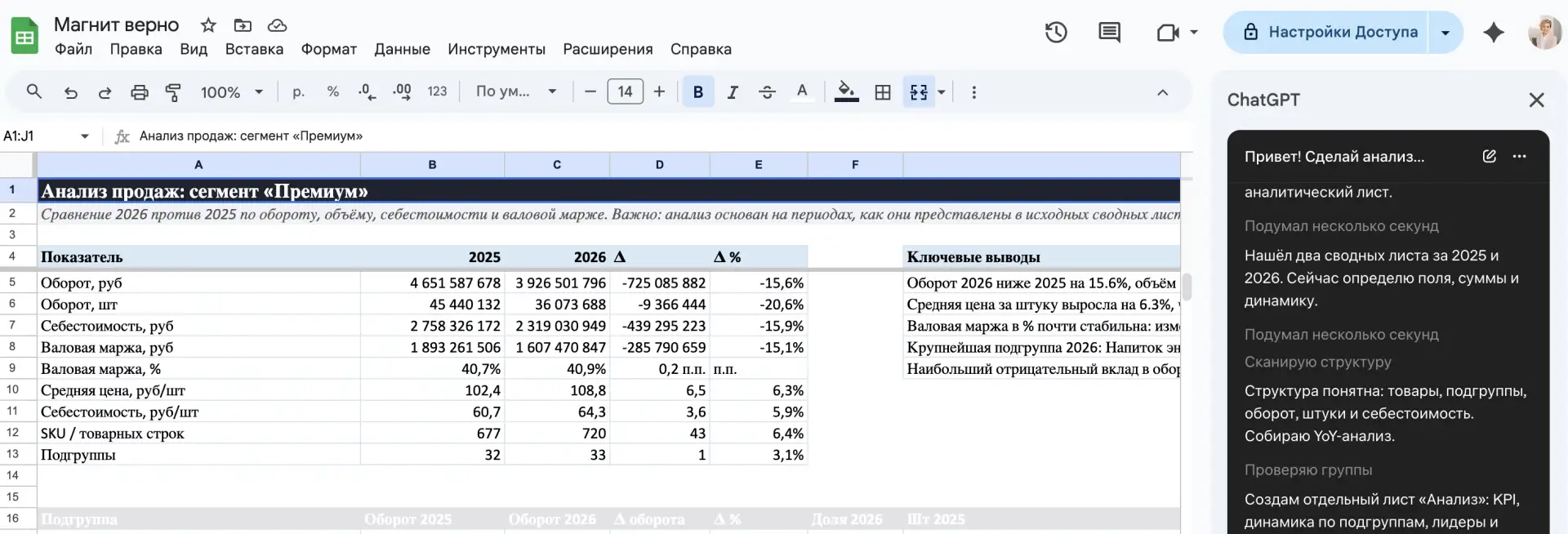Format as currency р.
The height and width of the screenshot is (534, 1568).
point(298,92)
